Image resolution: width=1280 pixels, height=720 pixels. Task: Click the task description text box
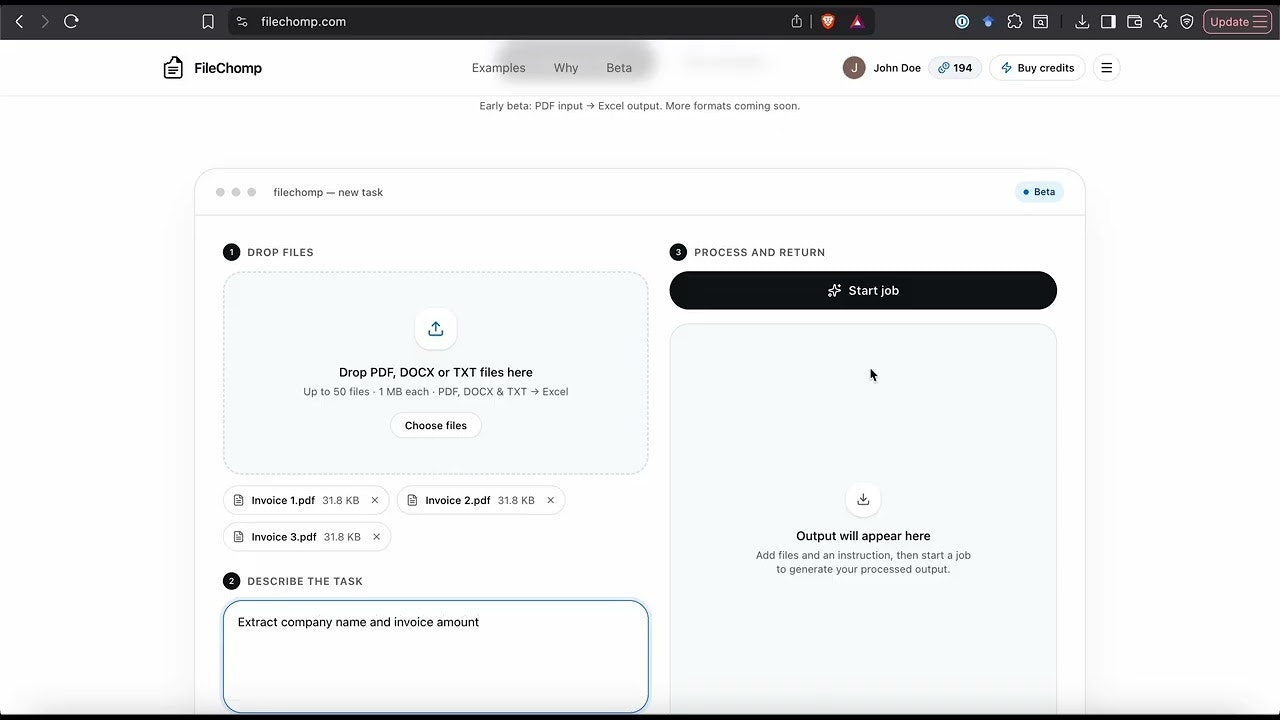coord(436,656)
